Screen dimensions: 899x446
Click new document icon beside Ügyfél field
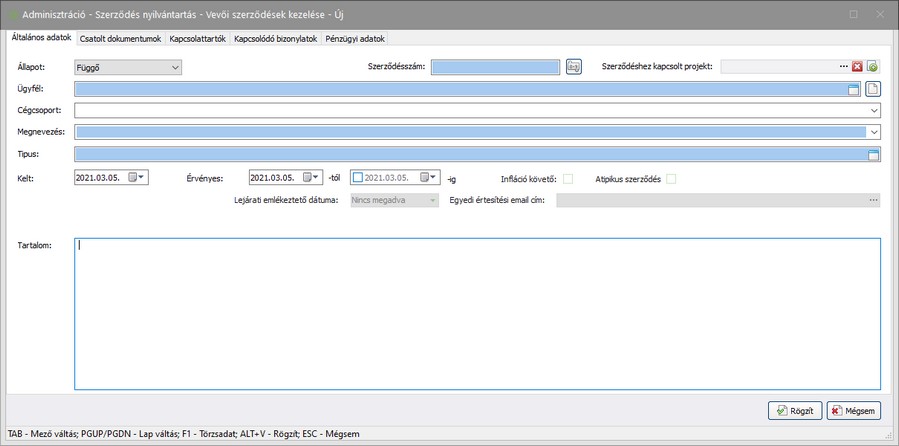pyautogui.click(x=873, y=89)
